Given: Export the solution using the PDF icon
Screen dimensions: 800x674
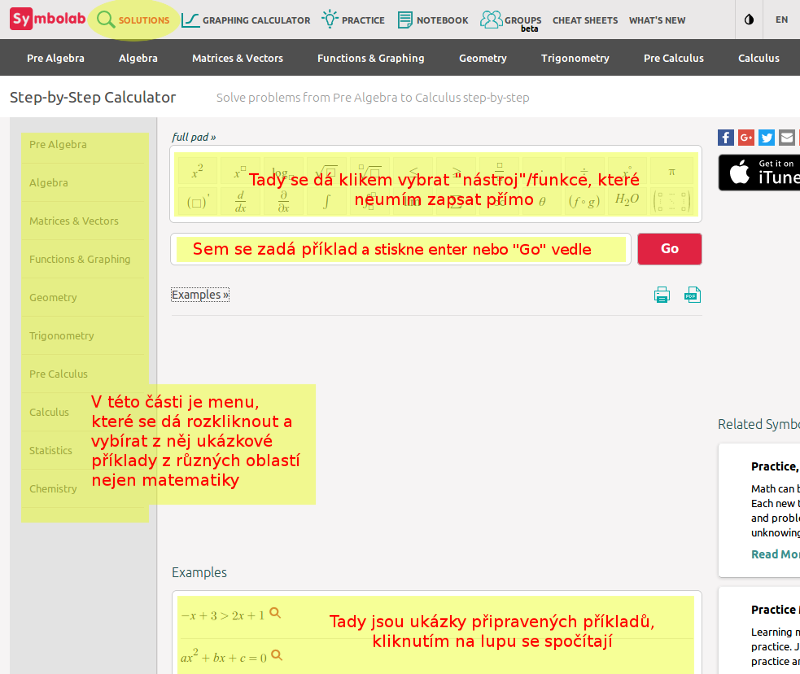Looking at the screenshot, I should pos(692,296).
